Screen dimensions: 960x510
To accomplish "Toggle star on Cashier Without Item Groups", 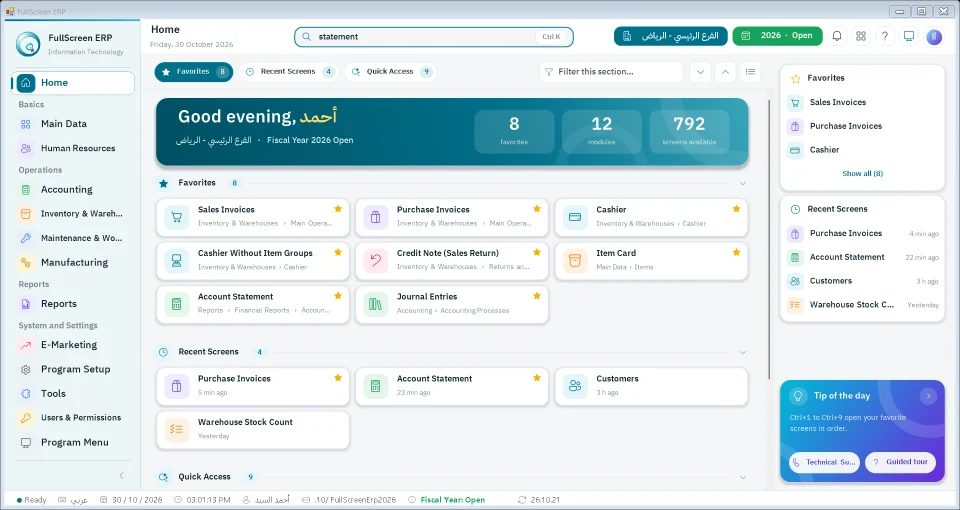I will pyautogui.click(x=338, y=252).
